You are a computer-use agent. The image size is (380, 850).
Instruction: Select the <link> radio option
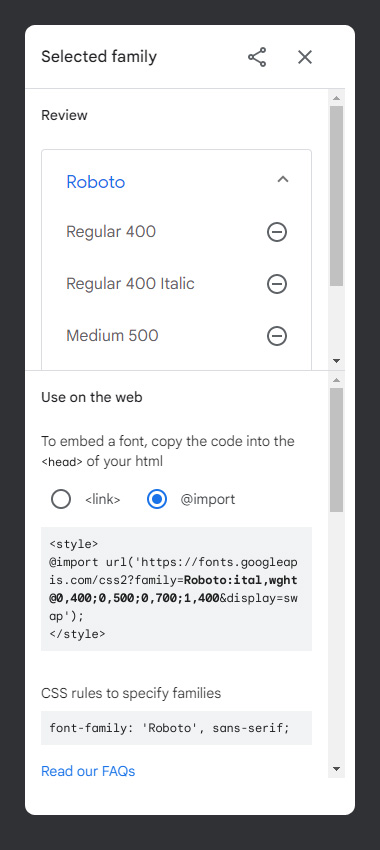pyautogui.click(x=61, y=499)
